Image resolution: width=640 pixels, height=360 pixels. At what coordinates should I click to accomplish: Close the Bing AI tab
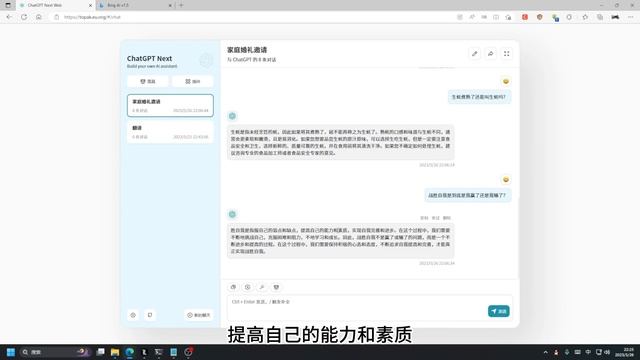tap(170, 5)
